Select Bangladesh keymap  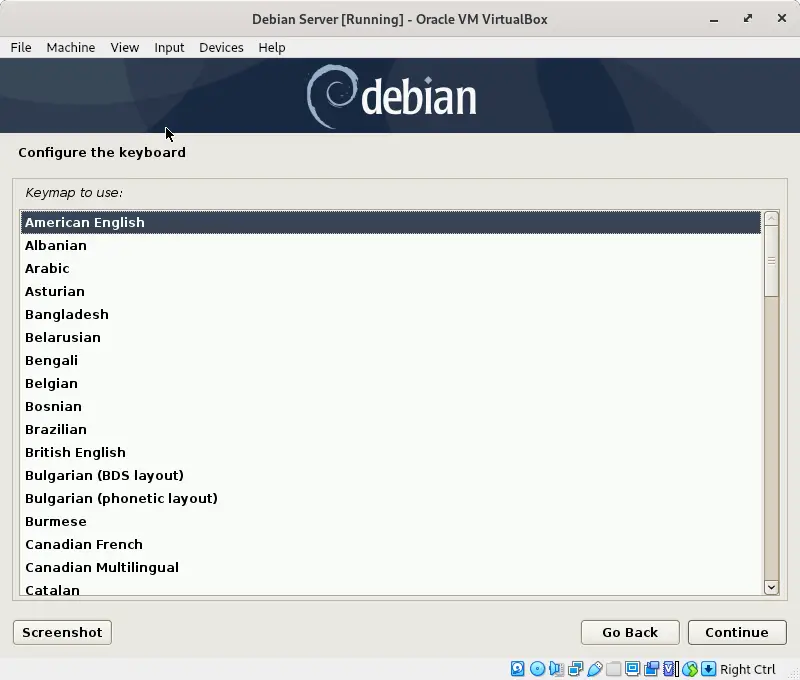[391, 314]
